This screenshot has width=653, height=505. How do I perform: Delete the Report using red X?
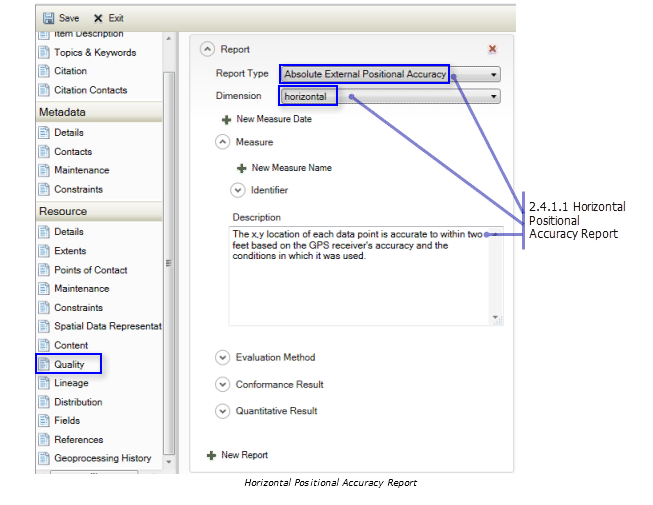pos(492,49)
